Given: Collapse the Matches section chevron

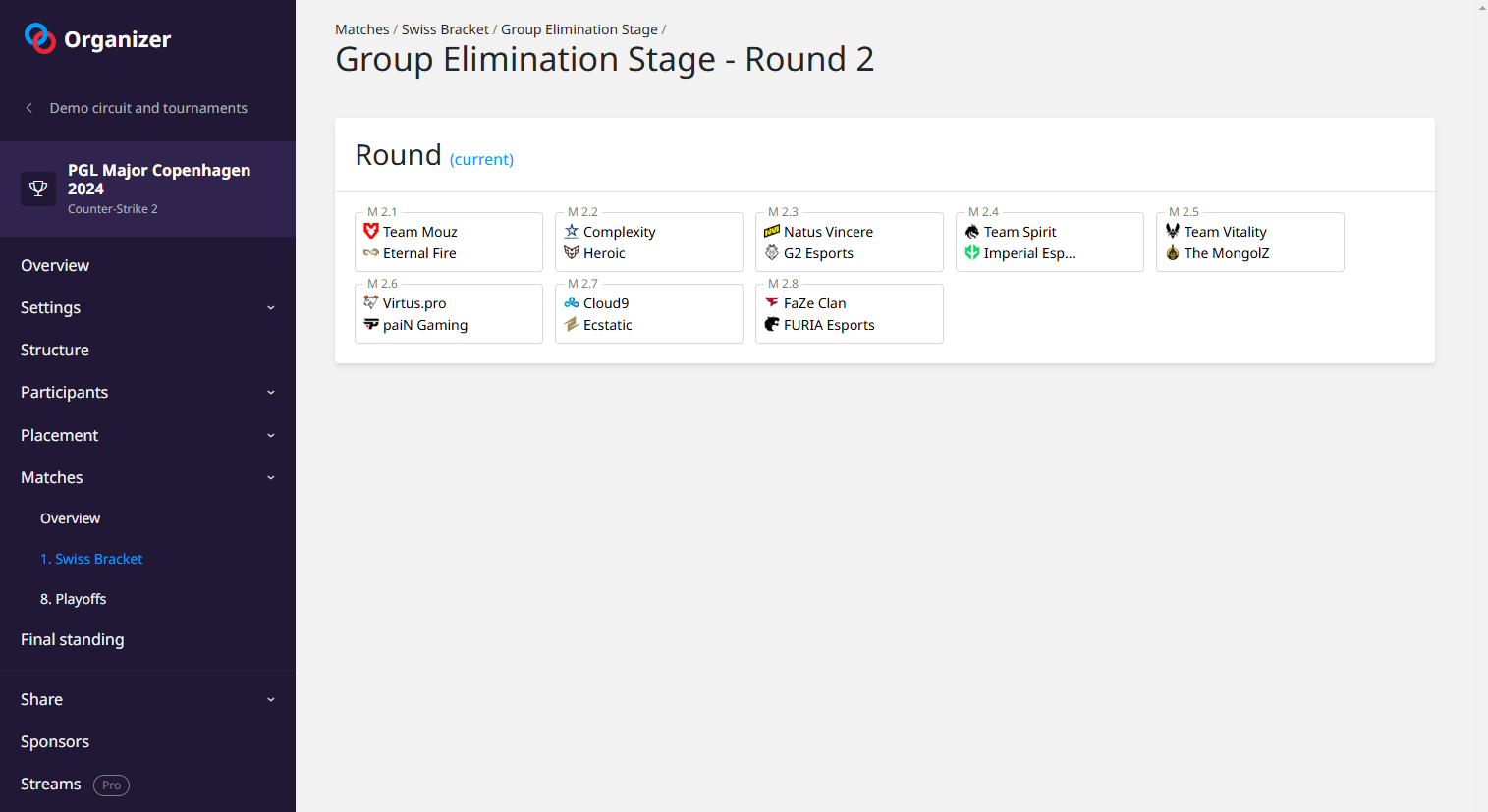Looking at the screenshot, I should (x=271, y=478).
